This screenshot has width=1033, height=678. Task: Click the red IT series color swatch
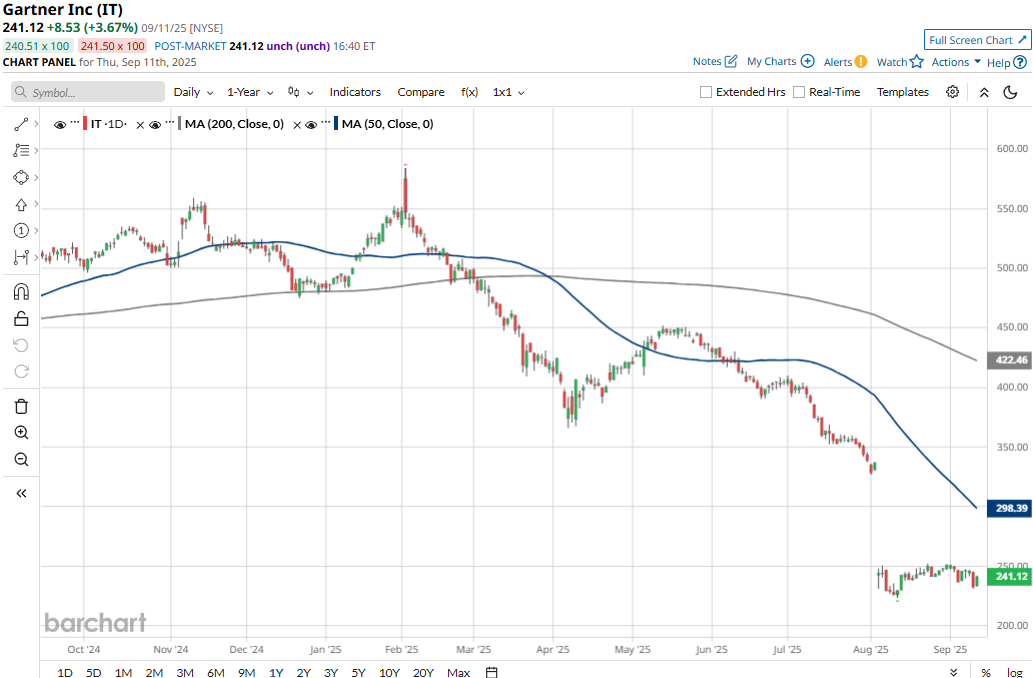(85, 124)
